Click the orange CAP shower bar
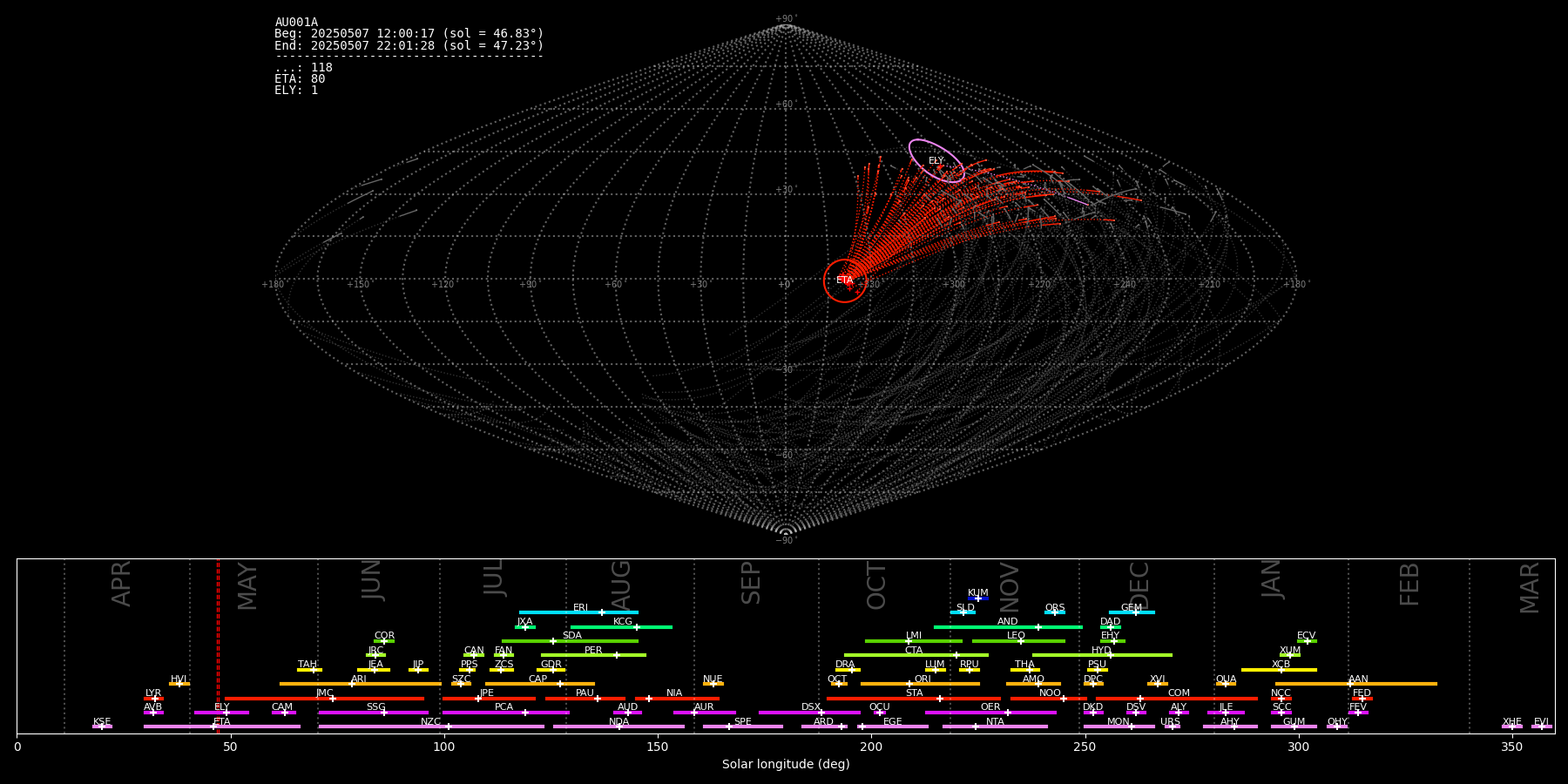The width and height of the screenshot is (1568, 784). pyautogui.click(x=540, y=684)
